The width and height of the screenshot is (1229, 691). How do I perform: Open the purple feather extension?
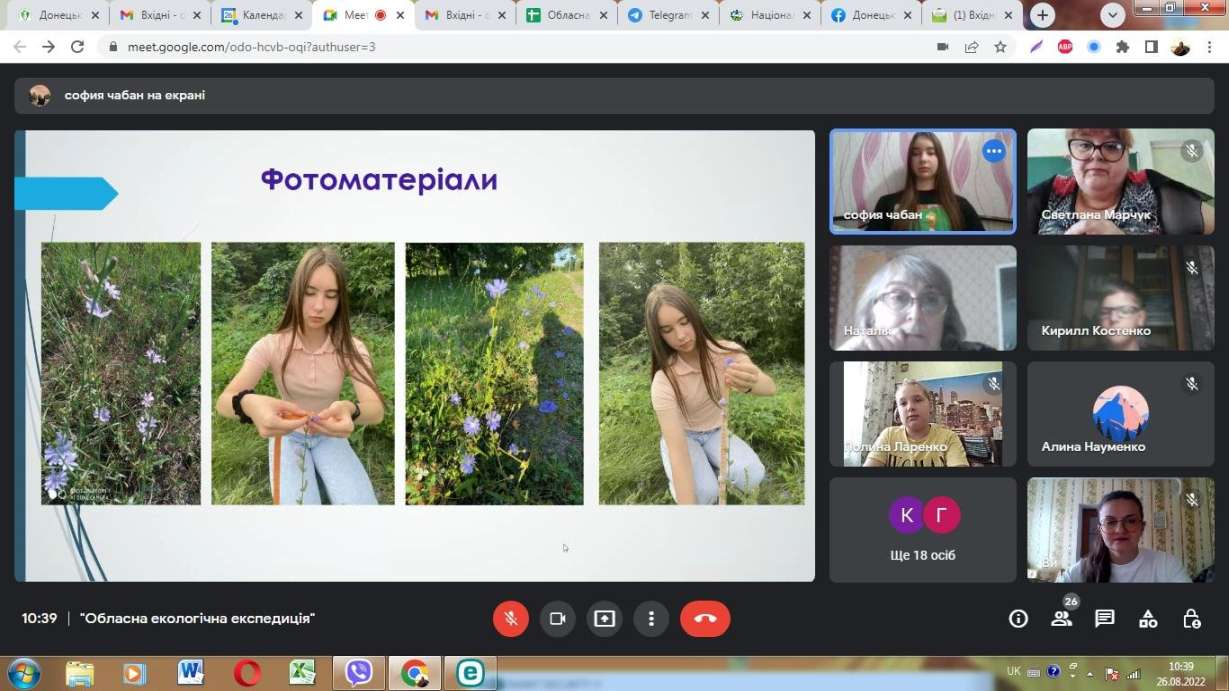click(1037, 47)
